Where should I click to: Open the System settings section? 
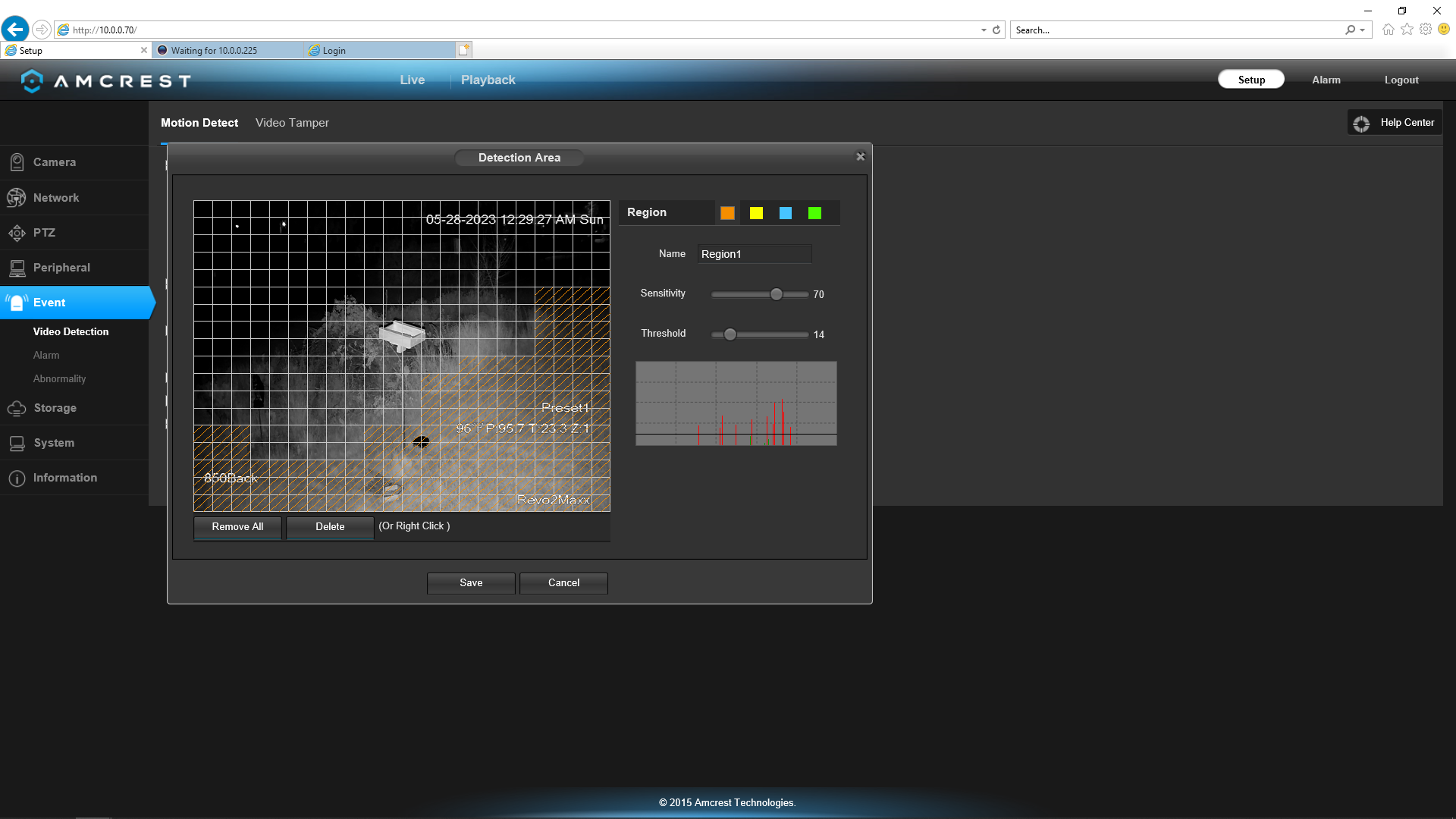tap(74, 443)
